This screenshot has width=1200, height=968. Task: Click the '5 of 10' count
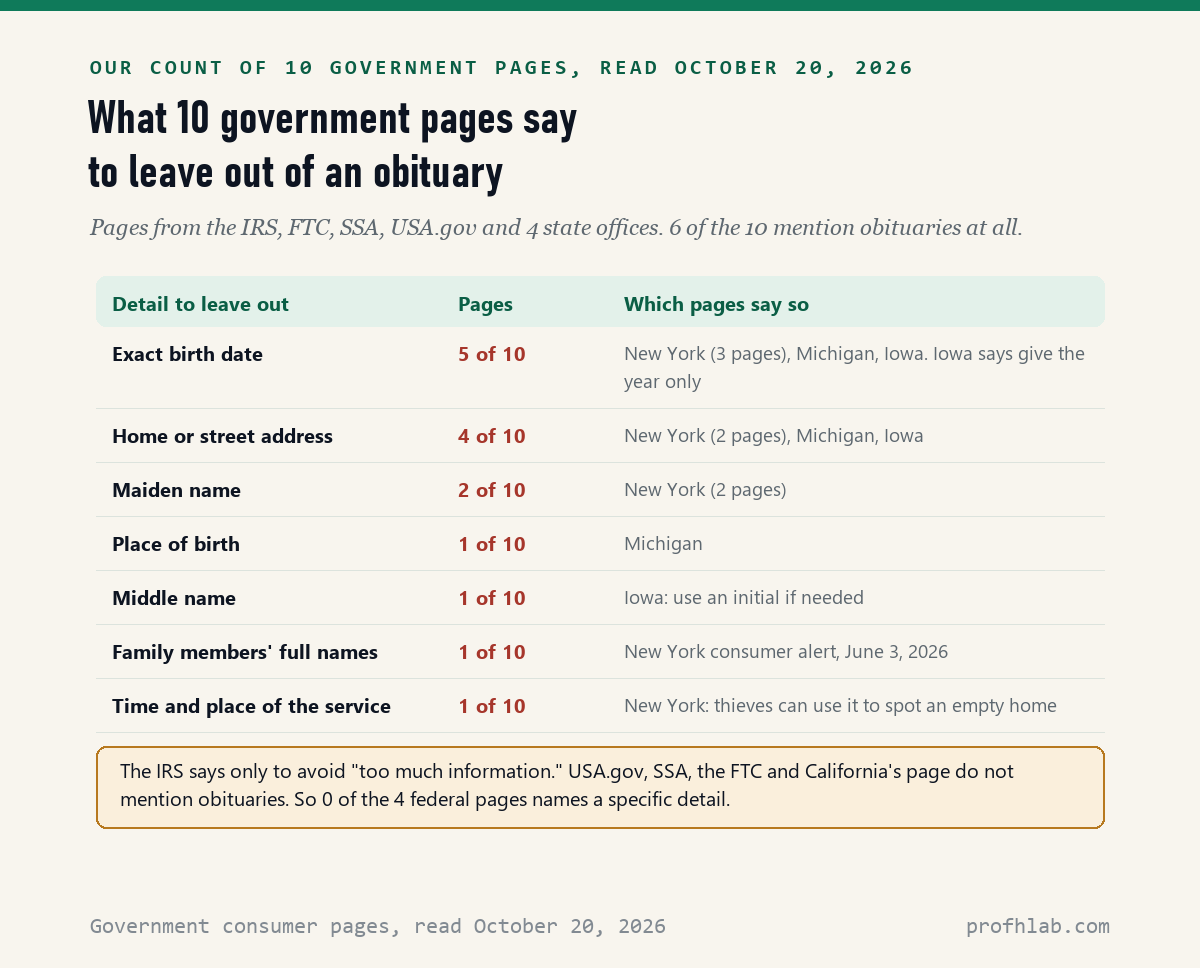pos(491,354)
